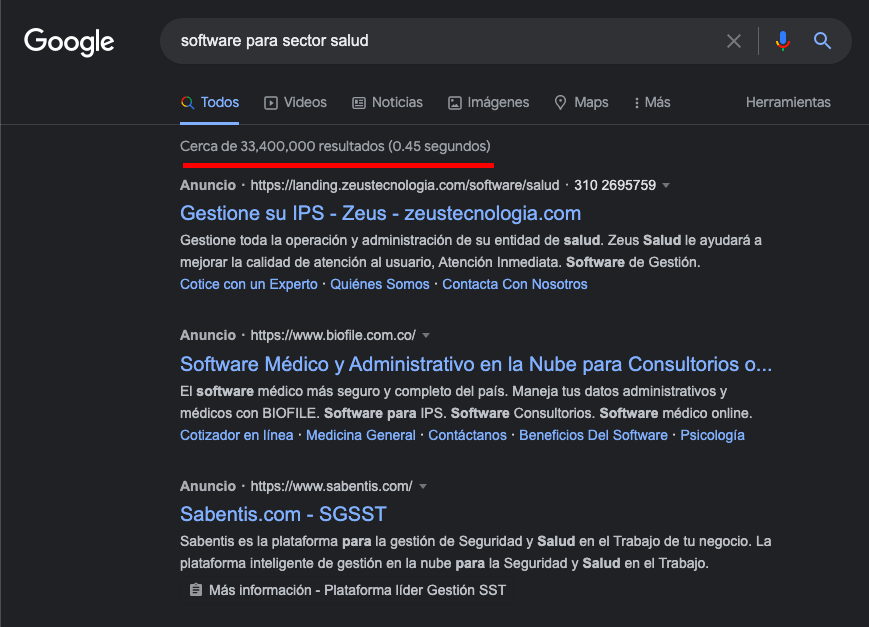Clear the search query with the X icon
Image resolution: width=869 pixels, height=627 pixels.
[x=734, y=41]
